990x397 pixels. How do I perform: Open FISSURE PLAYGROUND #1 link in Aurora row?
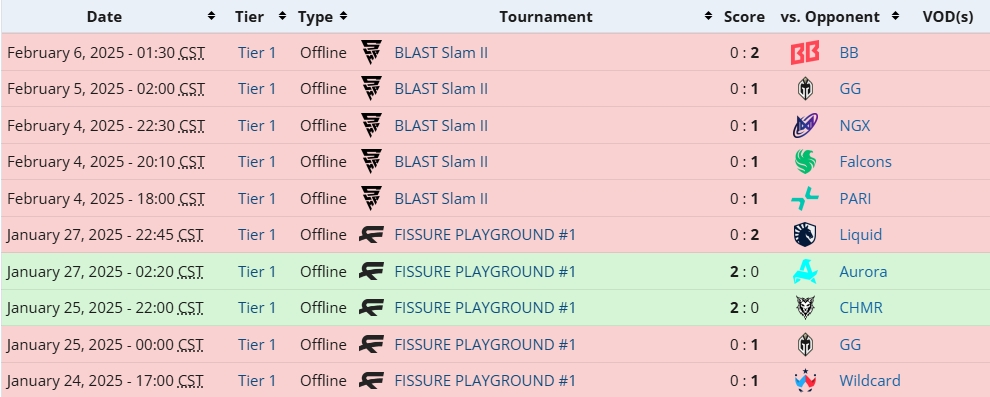(x=485, y=271)
